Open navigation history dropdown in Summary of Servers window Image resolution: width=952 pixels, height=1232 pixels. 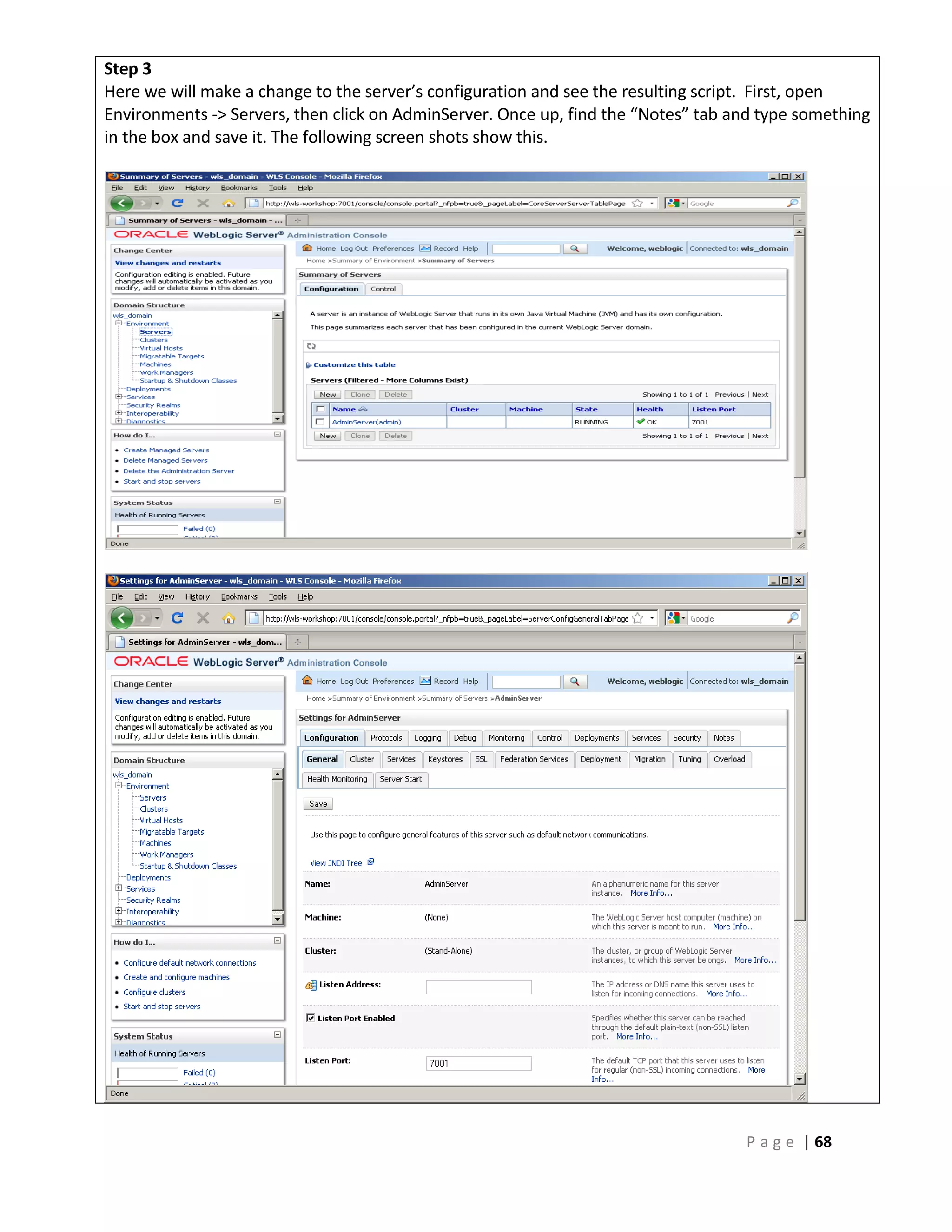(157, 203)
